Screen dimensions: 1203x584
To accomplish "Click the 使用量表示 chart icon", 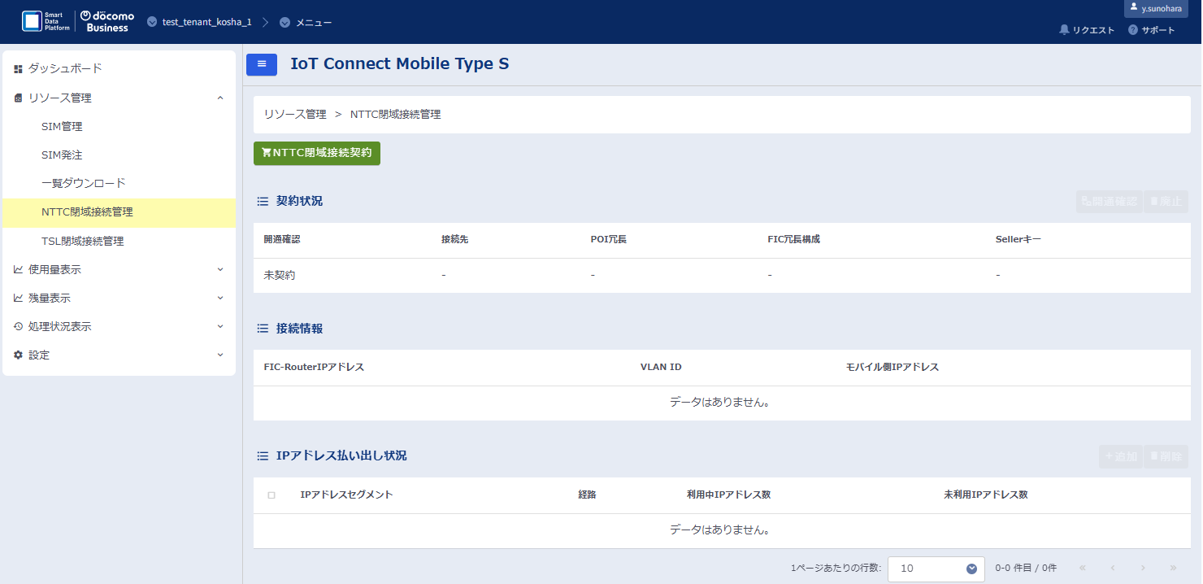I will point(18,270).
